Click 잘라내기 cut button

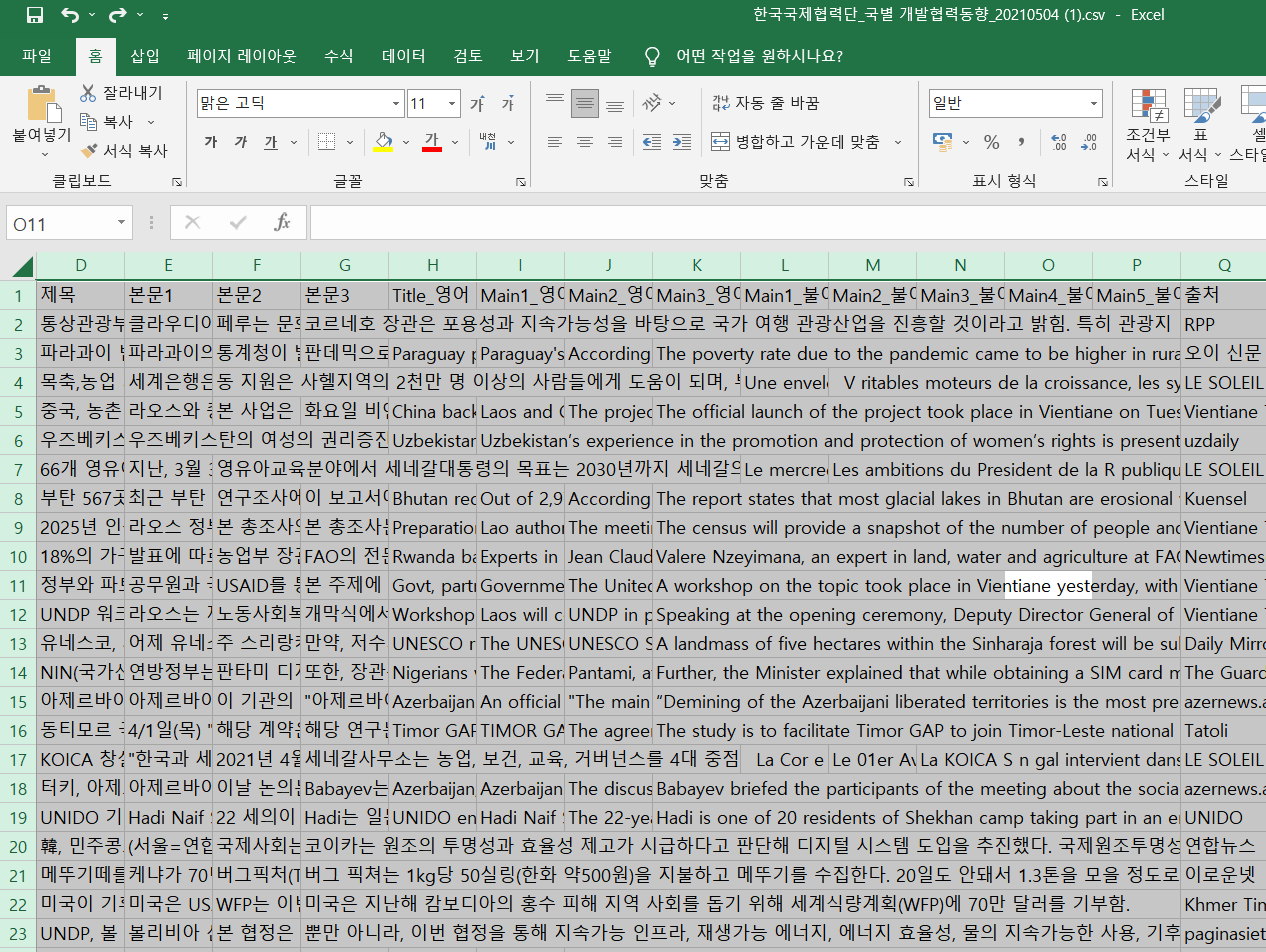point(121,93)
